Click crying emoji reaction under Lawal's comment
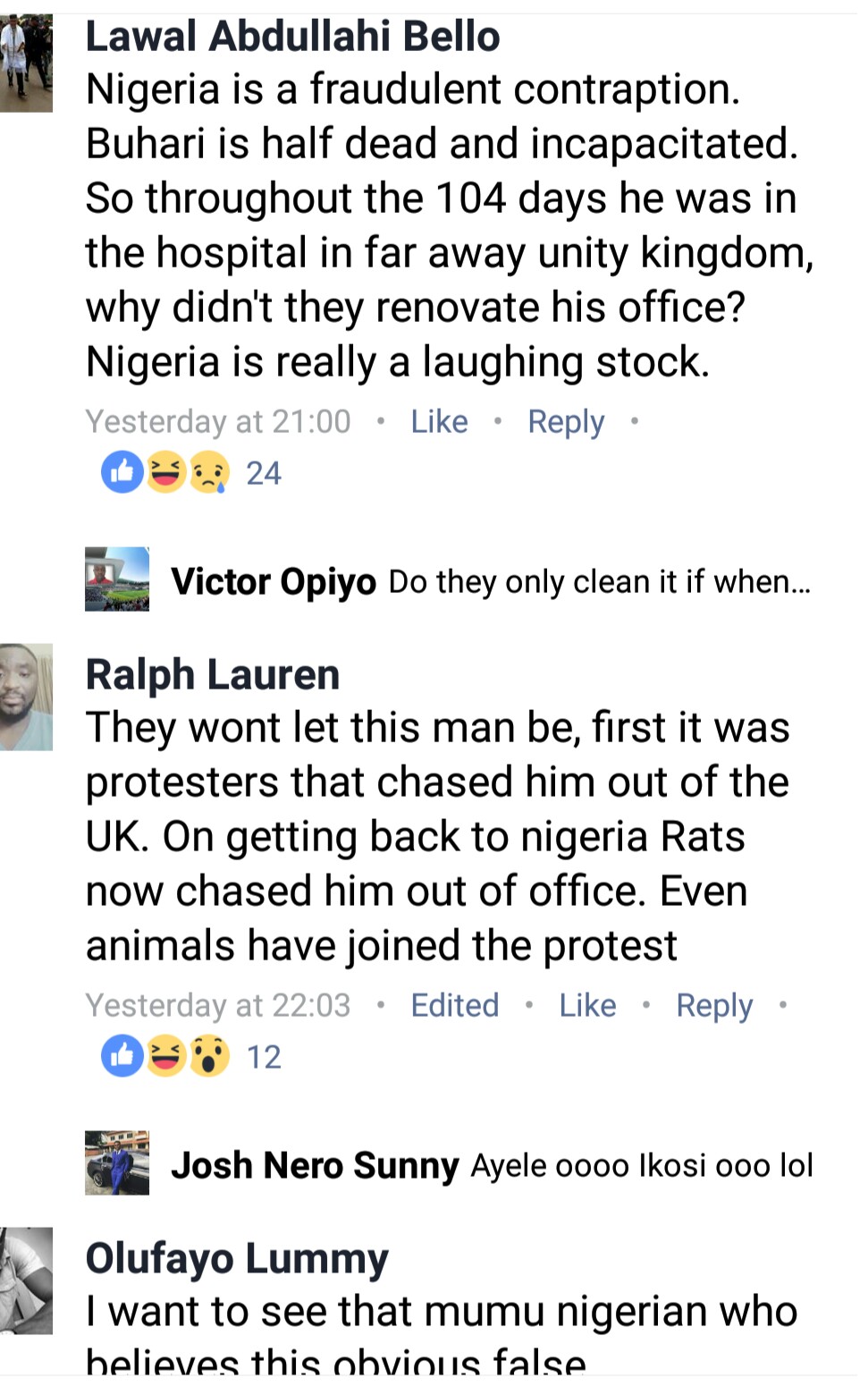 tap(208, 472)
